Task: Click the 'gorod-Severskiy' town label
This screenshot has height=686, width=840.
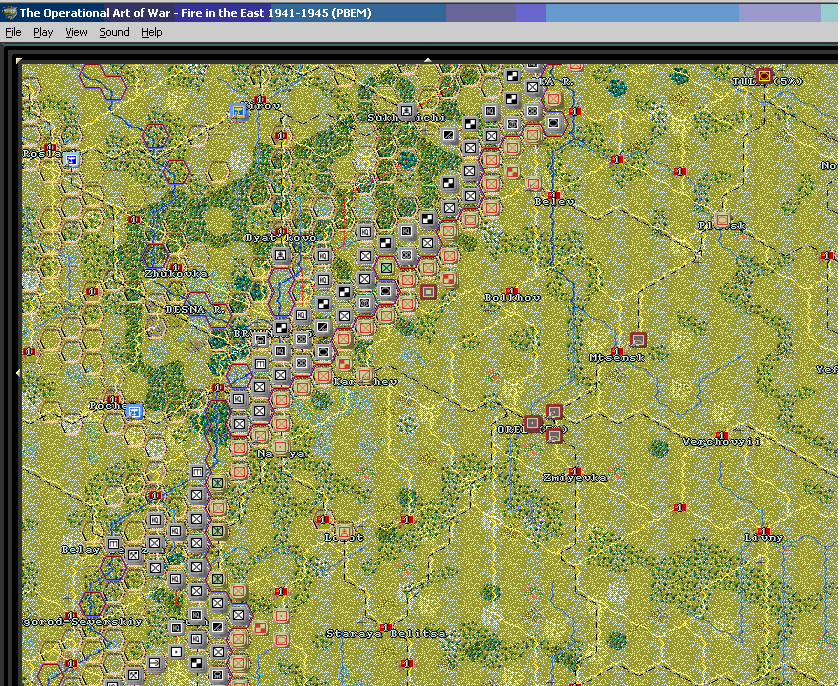Action: coord(83,622)
